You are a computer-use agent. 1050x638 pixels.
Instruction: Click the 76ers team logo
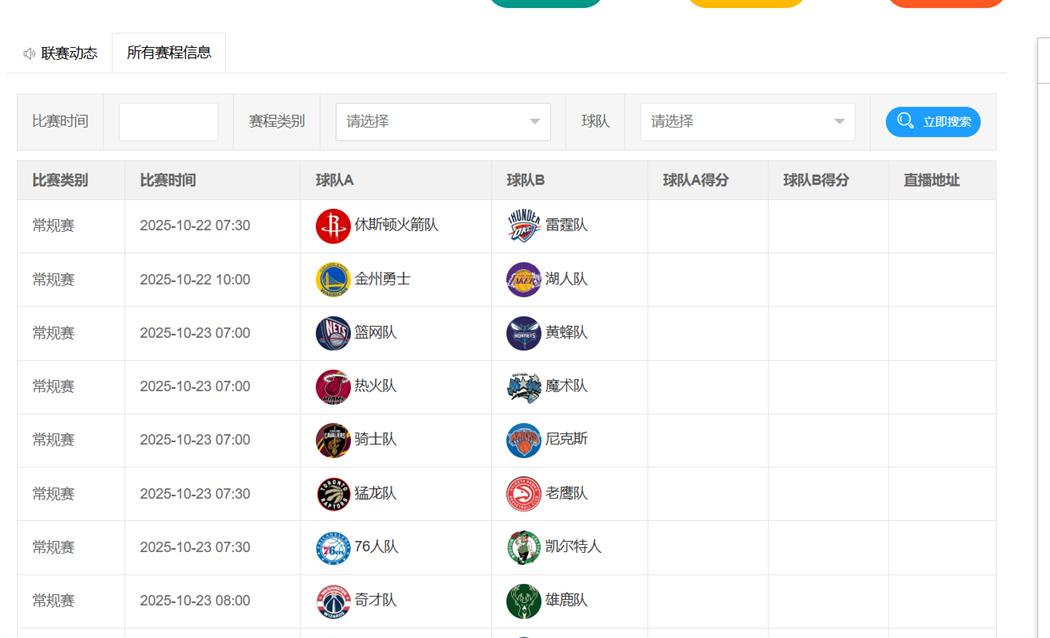333,547
